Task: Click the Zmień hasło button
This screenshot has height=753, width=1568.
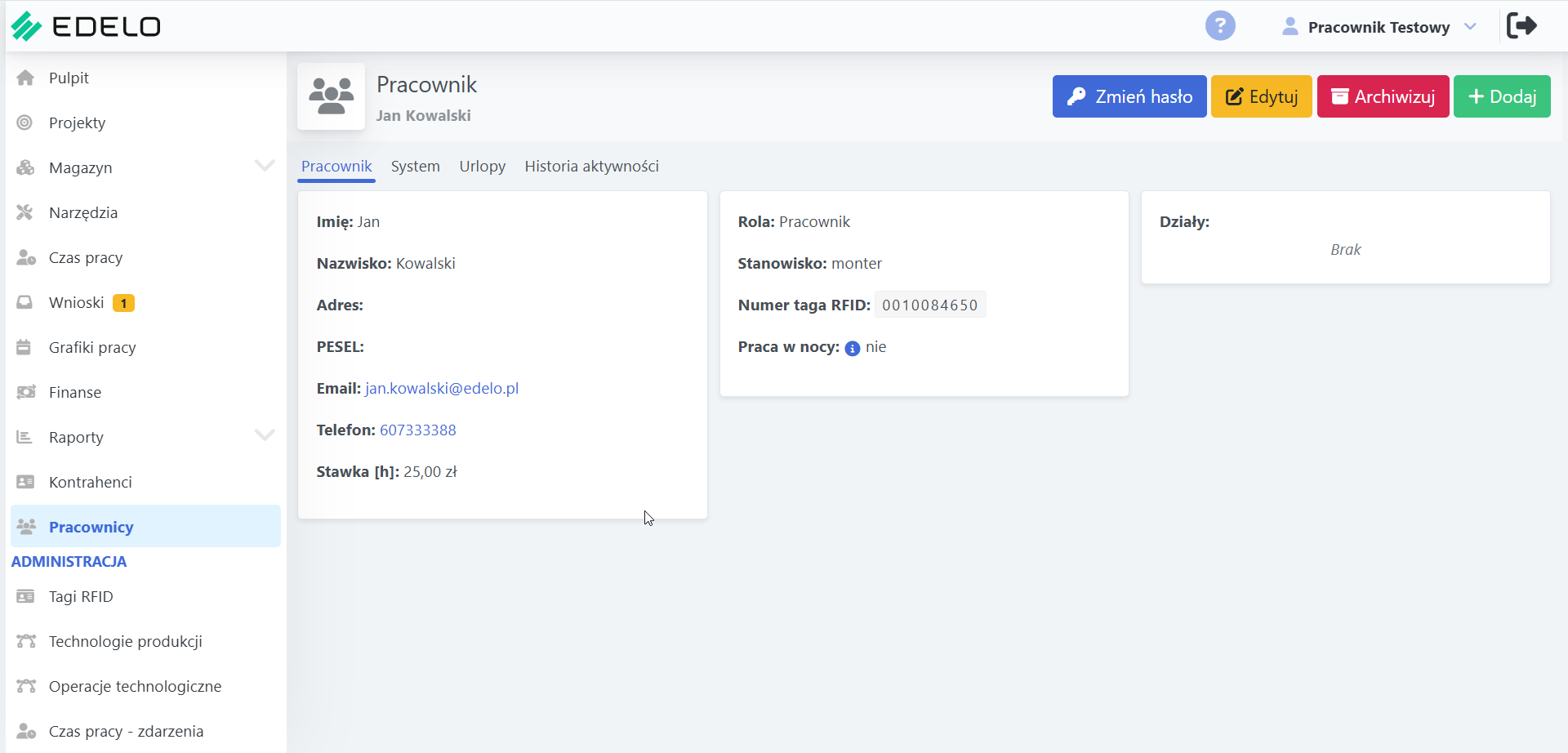Action: [1129, 96]
